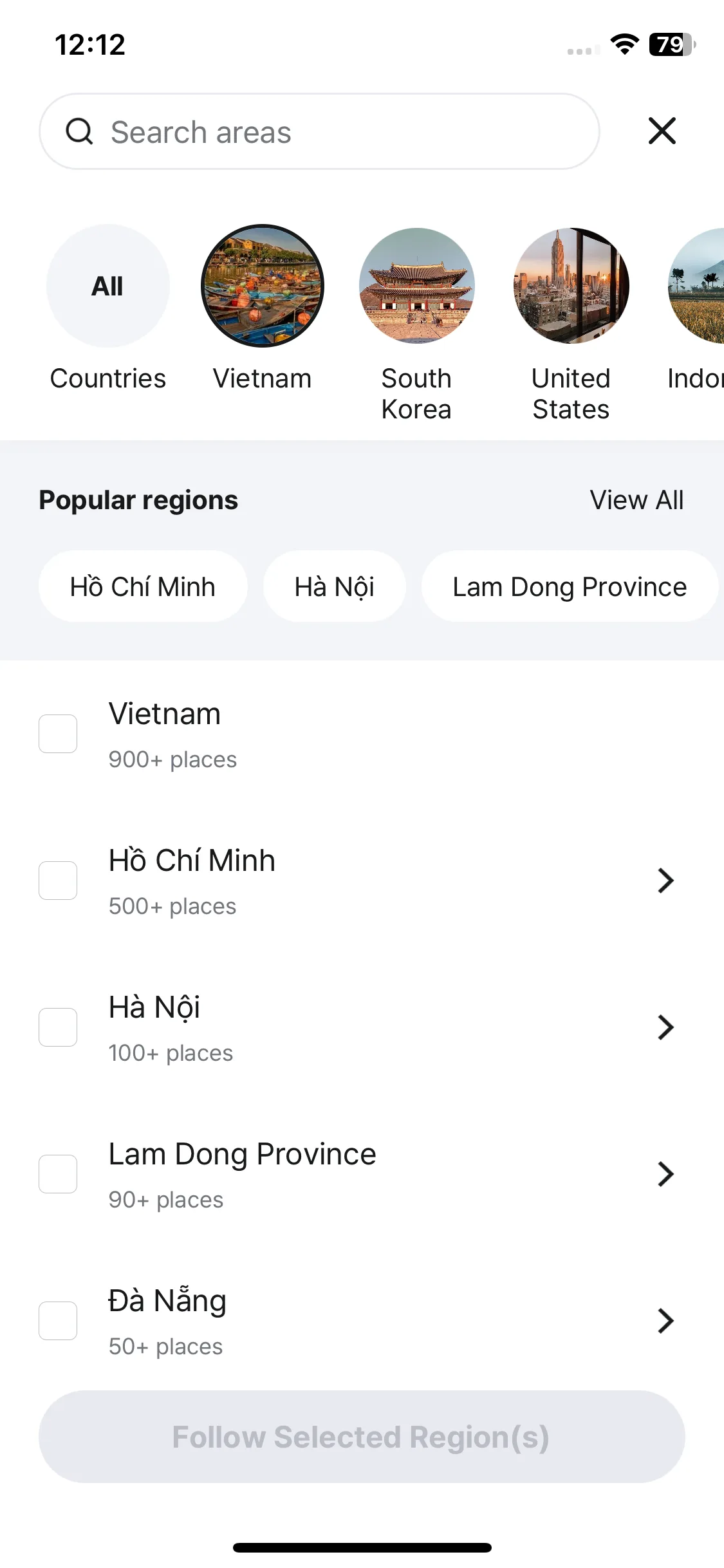Tick the Hồ Chí Minh checkbox
This screenshot has width=724, height=1568.
pyautogui.click(x=58, y=881)
